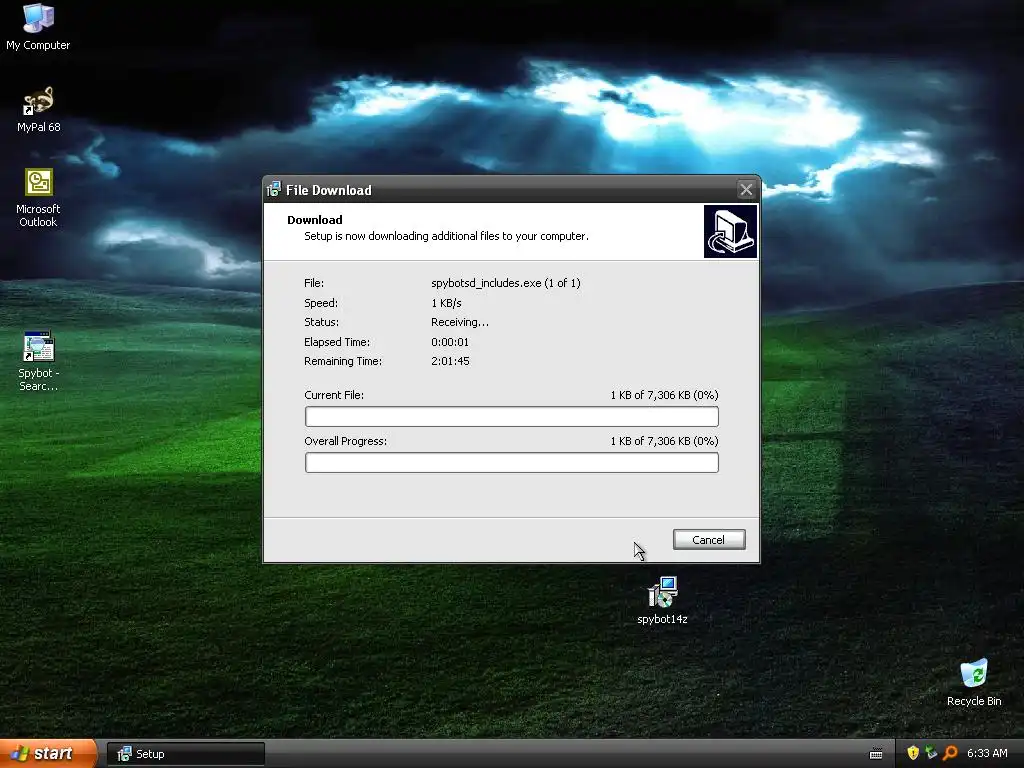Click the elapsed time value 0:00:01
Screen dimensions: 1024x768
(450, 342)
